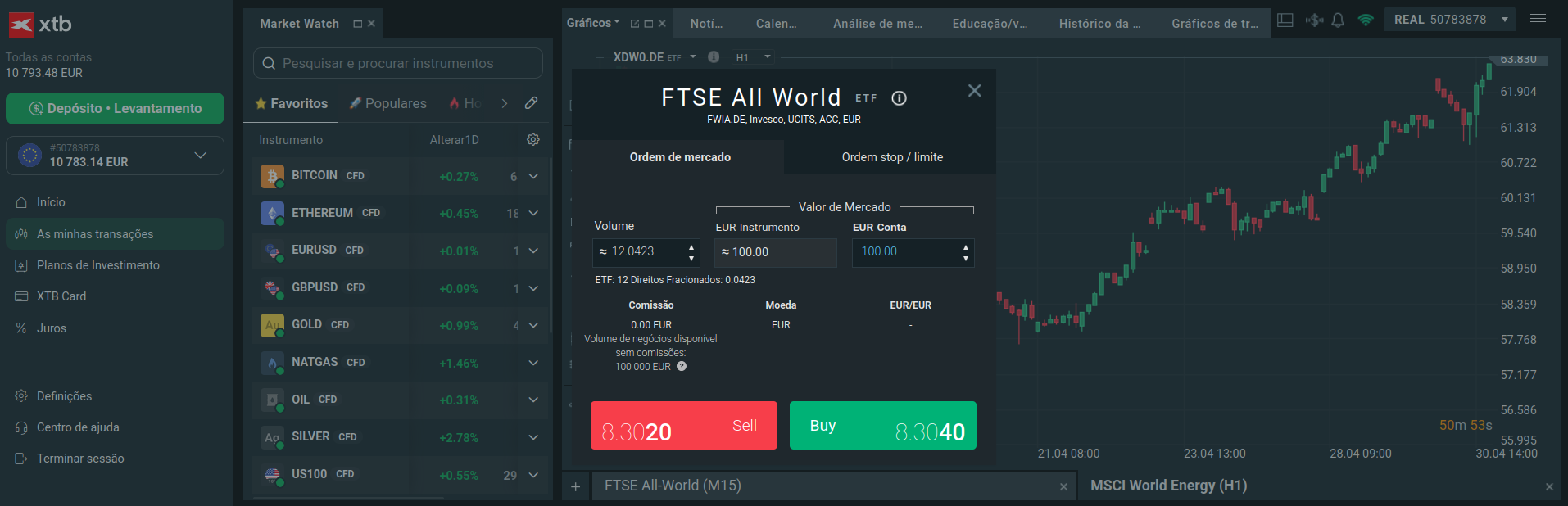Show more Market Watch categories arrow
The width and height of the screenshot is (1568, 506).
tap(505, 103)
